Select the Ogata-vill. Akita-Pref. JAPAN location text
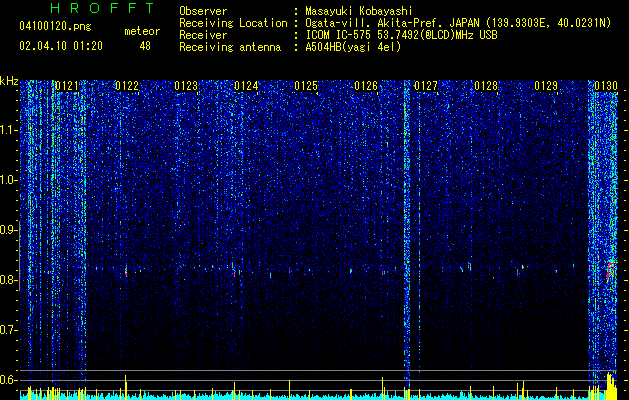The image size is (629, 400). point(458,23)
